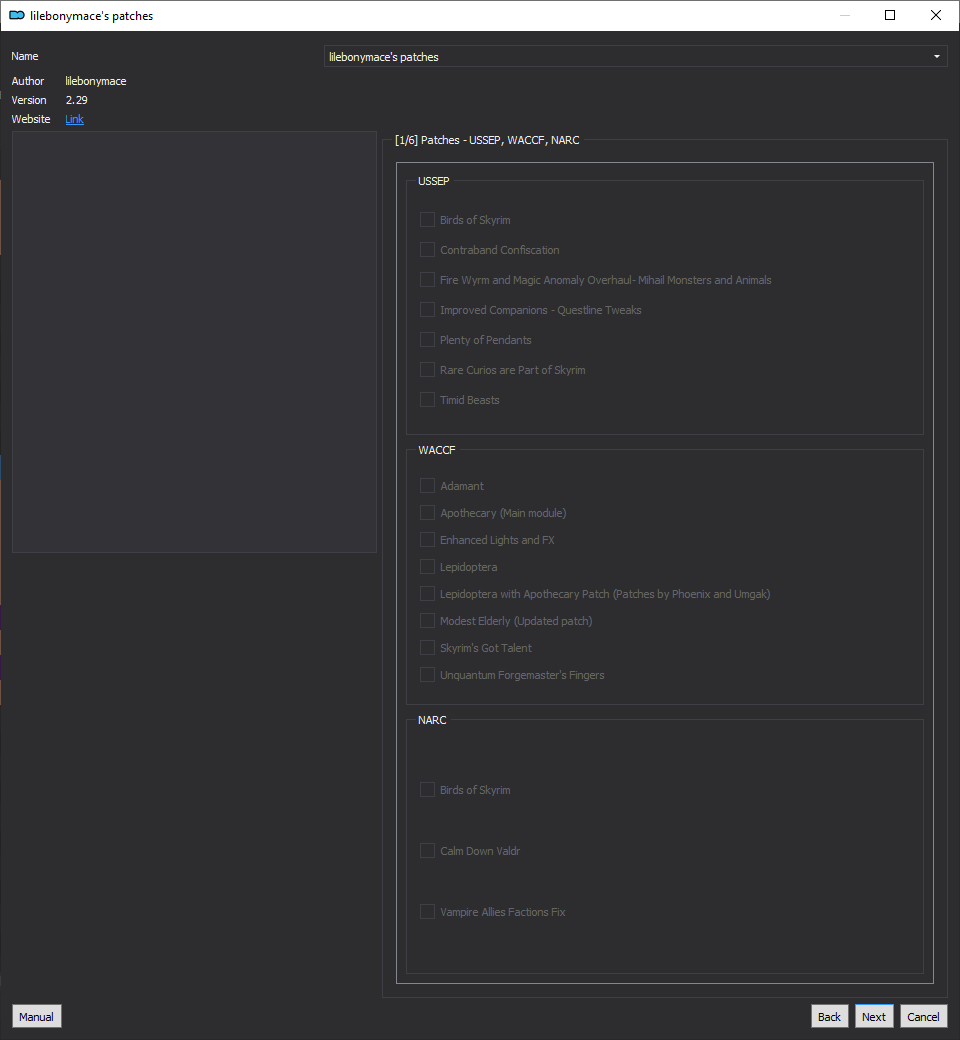Click the Back button
The image size is (960, 1040).
(829, 1016)
